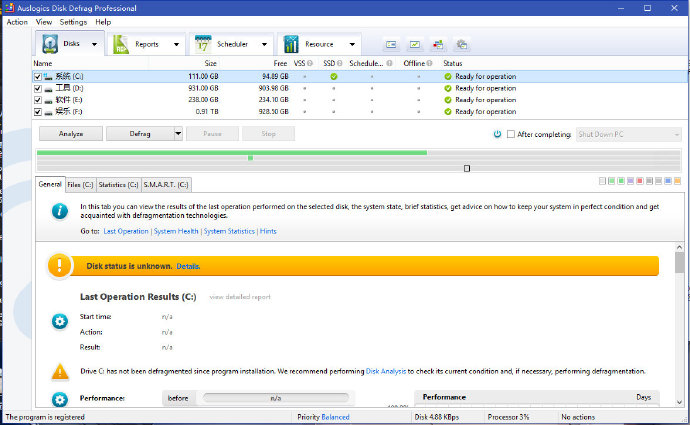Click the gear icon beside Performance label
690x425 pixels.
pyautogui.click(x=60, y=399)
